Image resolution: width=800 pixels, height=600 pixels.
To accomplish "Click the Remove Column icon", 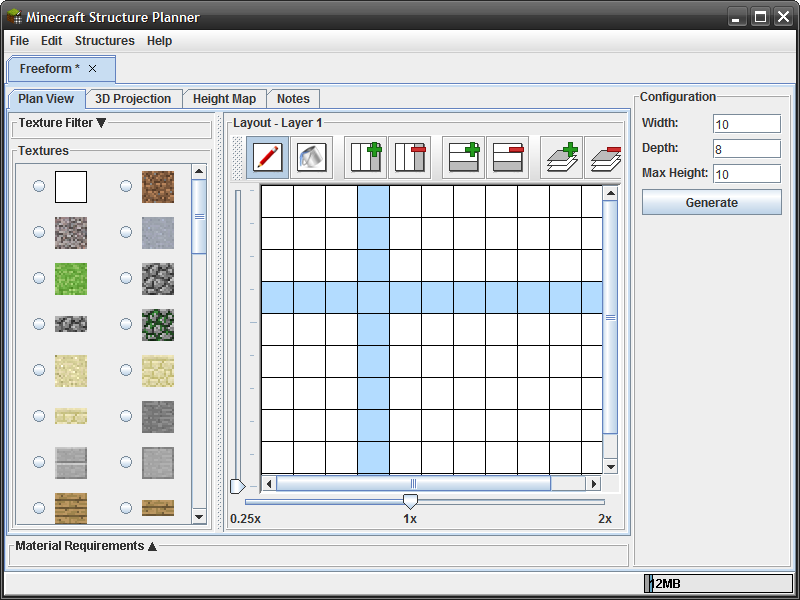I will [409, 157].
